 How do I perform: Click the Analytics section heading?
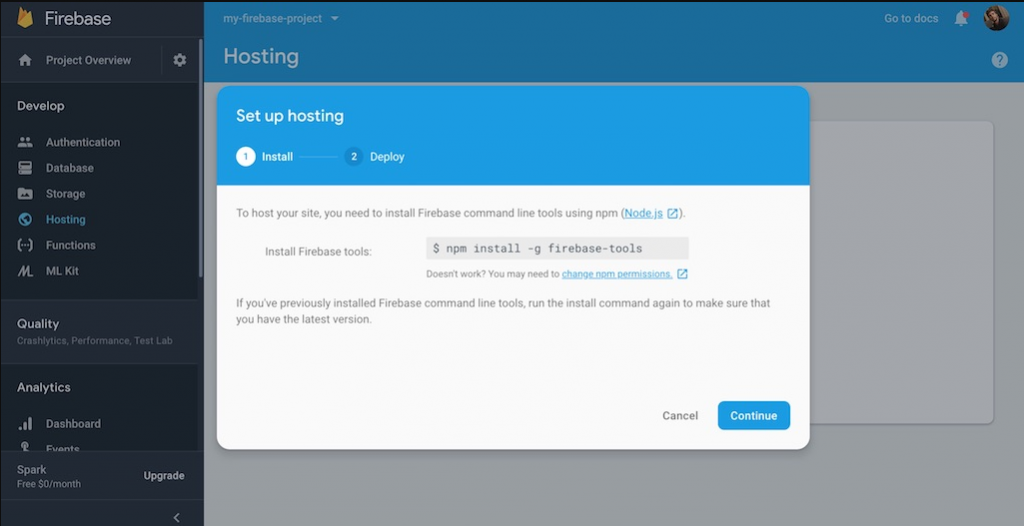coord(44,387)
